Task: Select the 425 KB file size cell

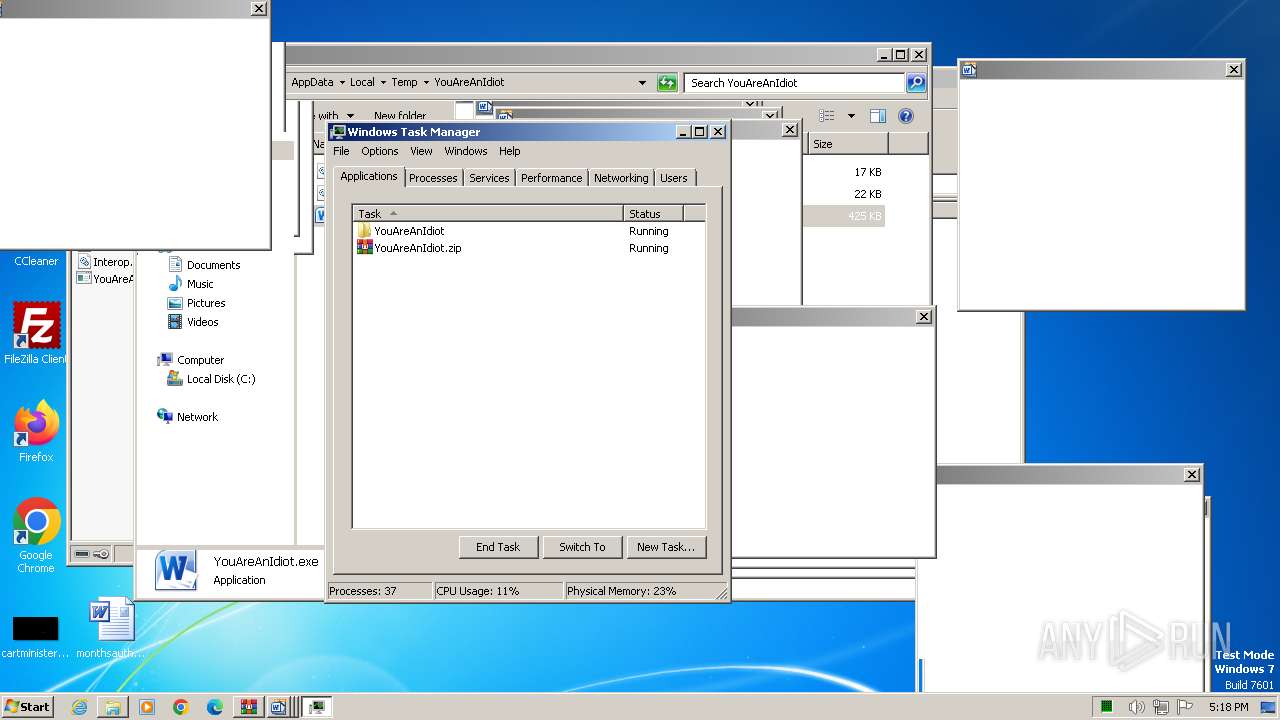Action: pyautogui.click(x=844, y=216)
